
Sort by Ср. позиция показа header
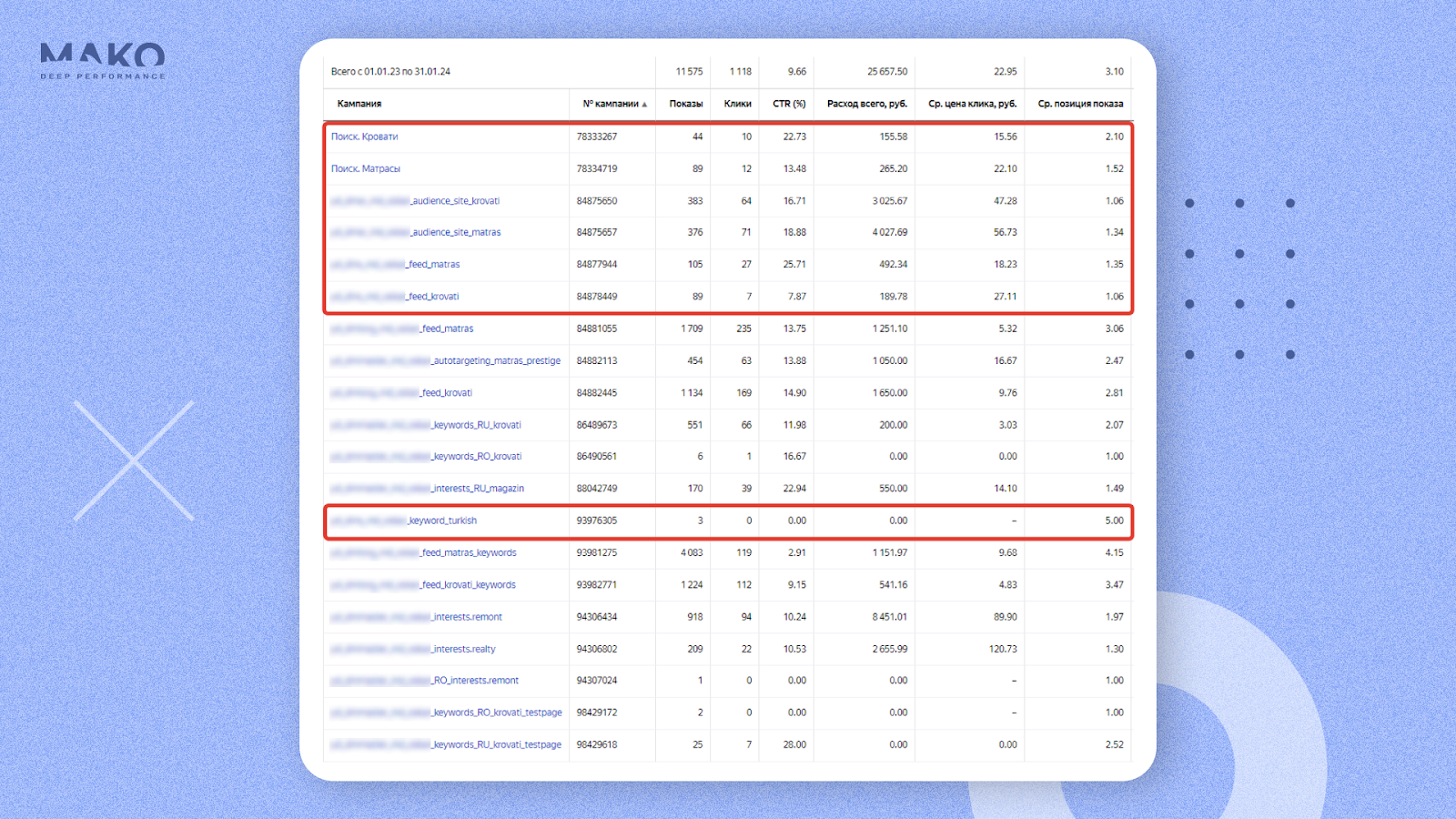tap(1081, 104)
